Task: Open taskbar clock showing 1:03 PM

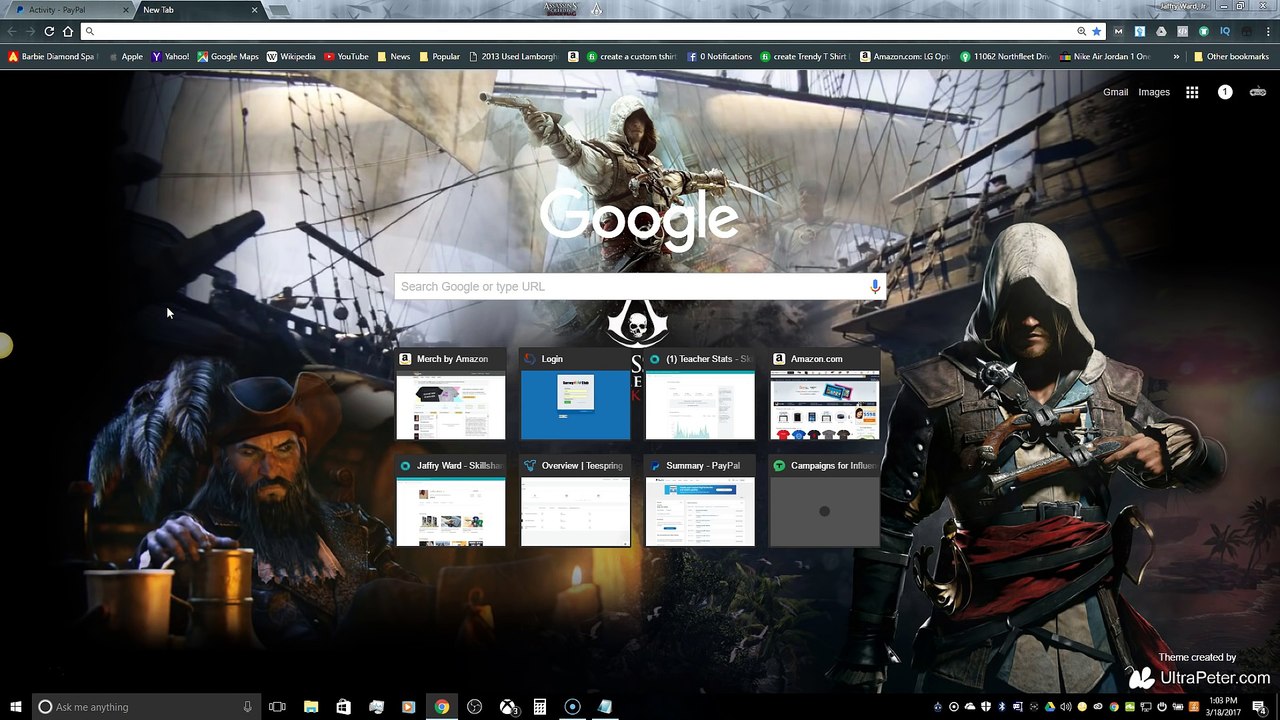Action: pos(1223,707)
